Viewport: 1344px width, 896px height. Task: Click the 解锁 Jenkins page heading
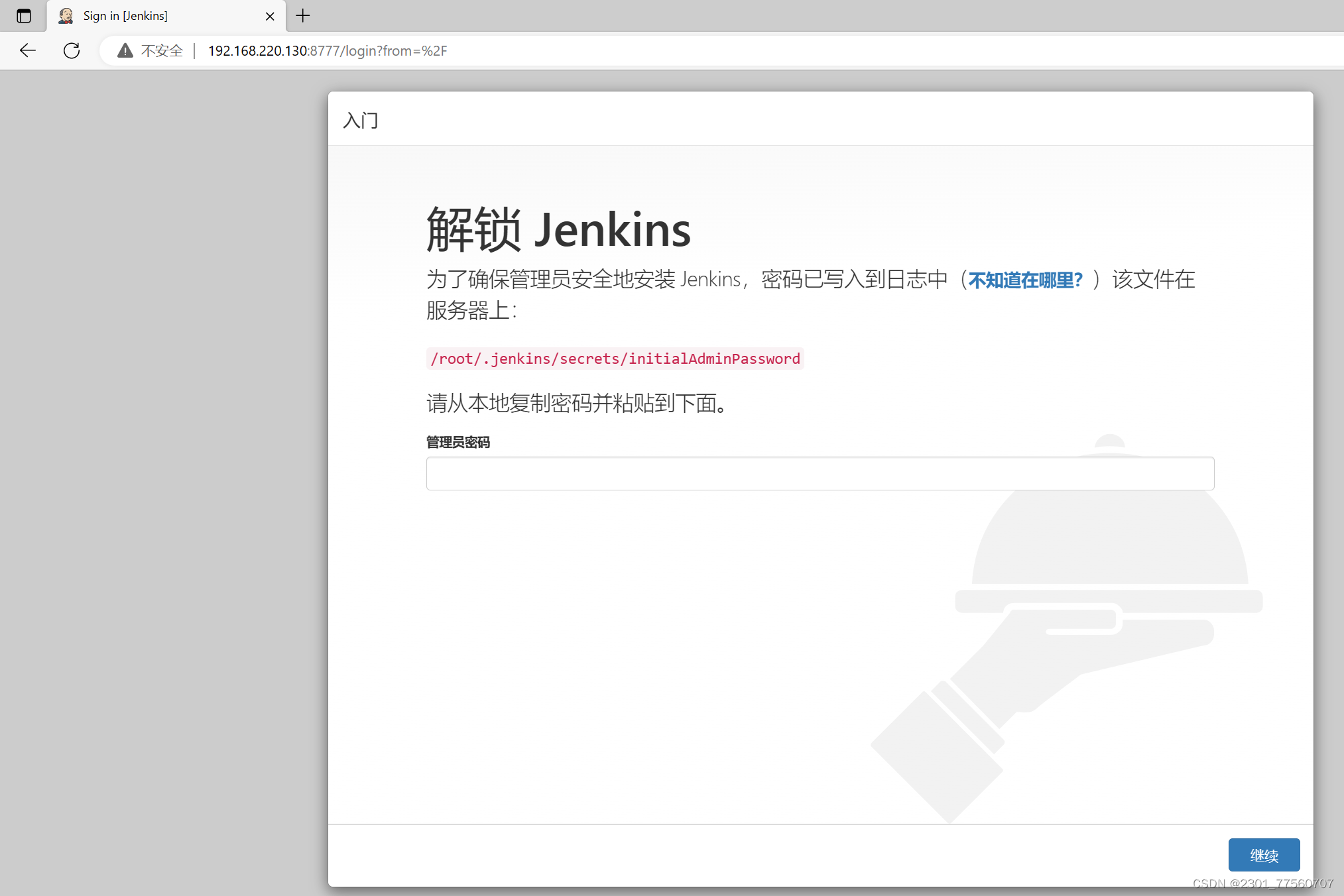[x=558, y=229]
